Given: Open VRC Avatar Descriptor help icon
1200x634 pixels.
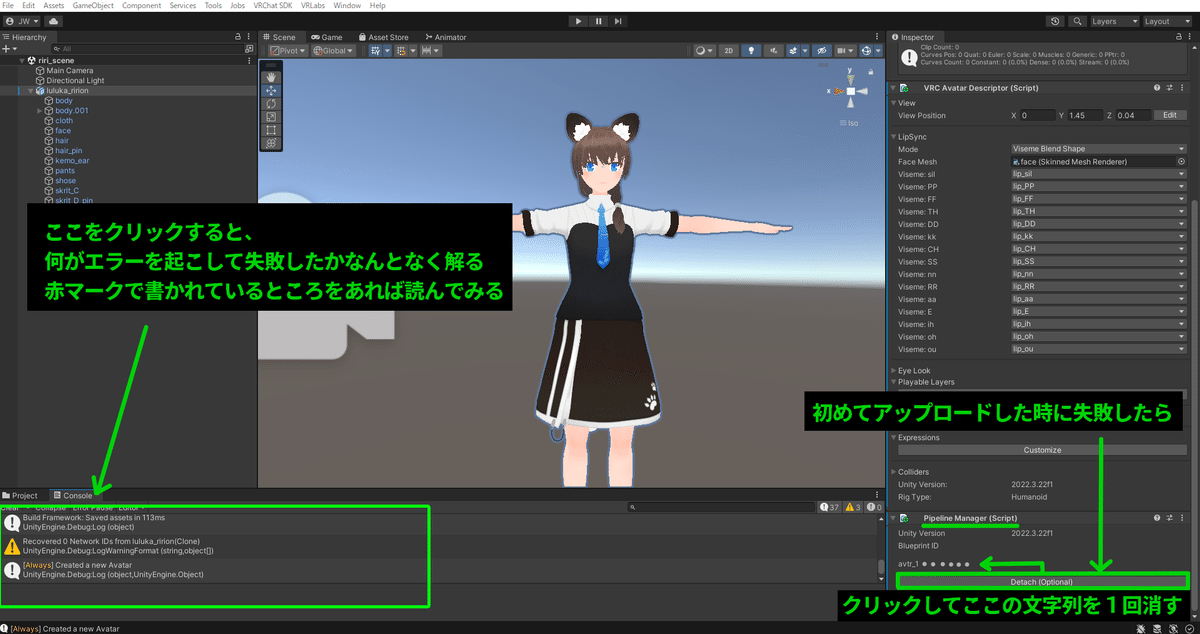Looking at the screenshot, I should click(1157, 88).
